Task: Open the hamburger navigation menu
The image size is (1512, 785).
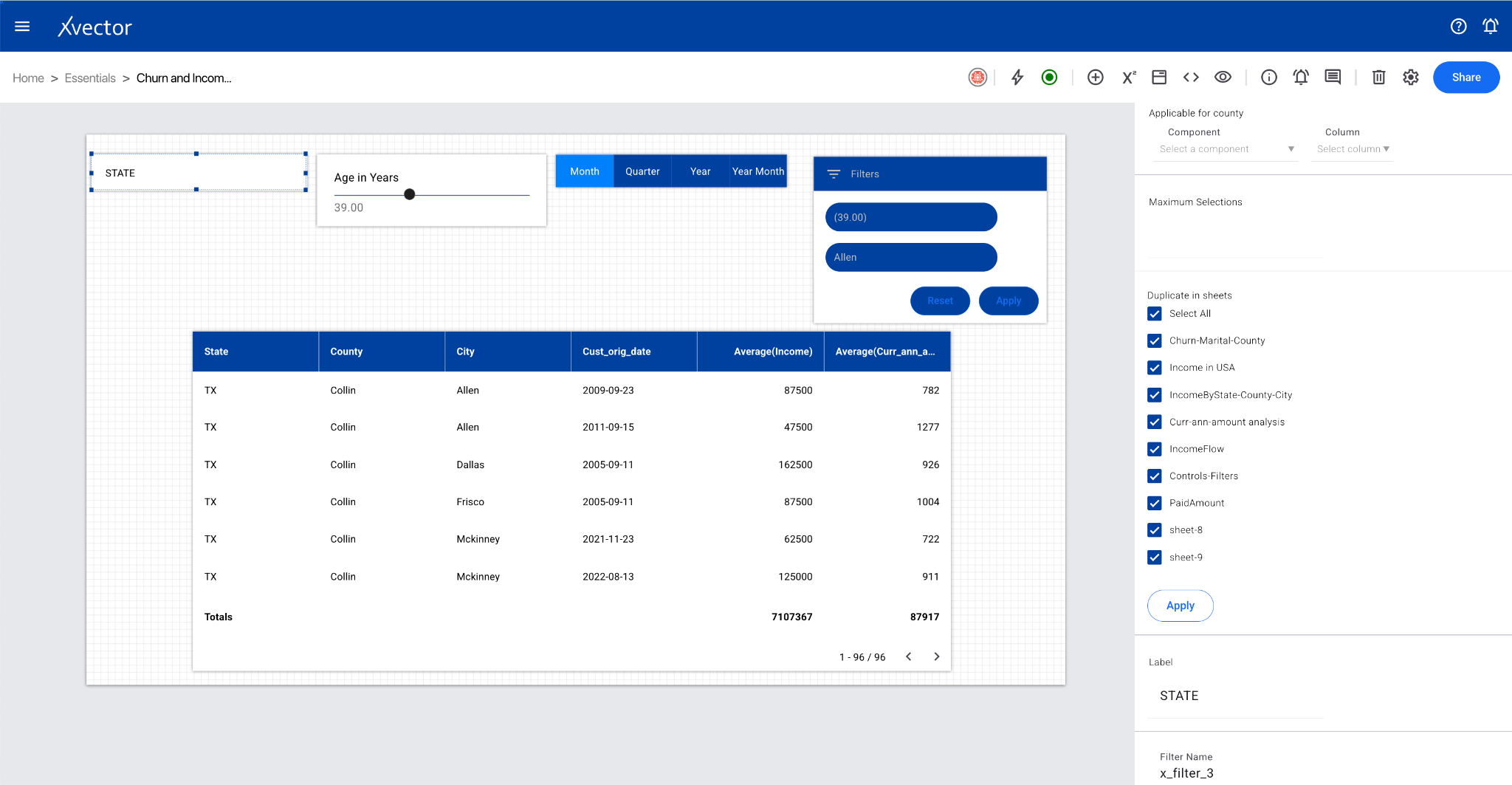Action: (x=22, y=27)
